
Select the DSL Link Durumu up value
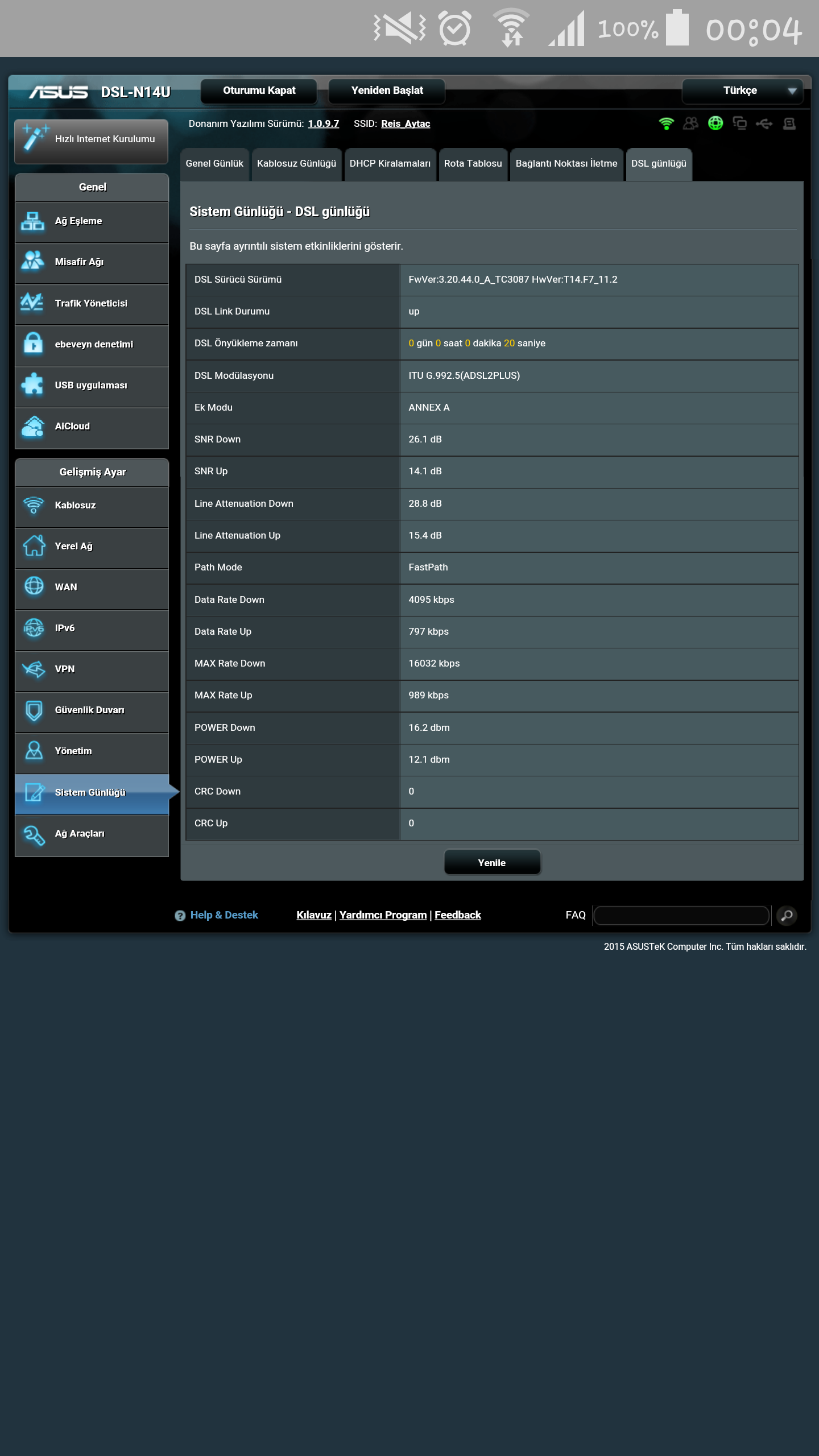(414, 312)
